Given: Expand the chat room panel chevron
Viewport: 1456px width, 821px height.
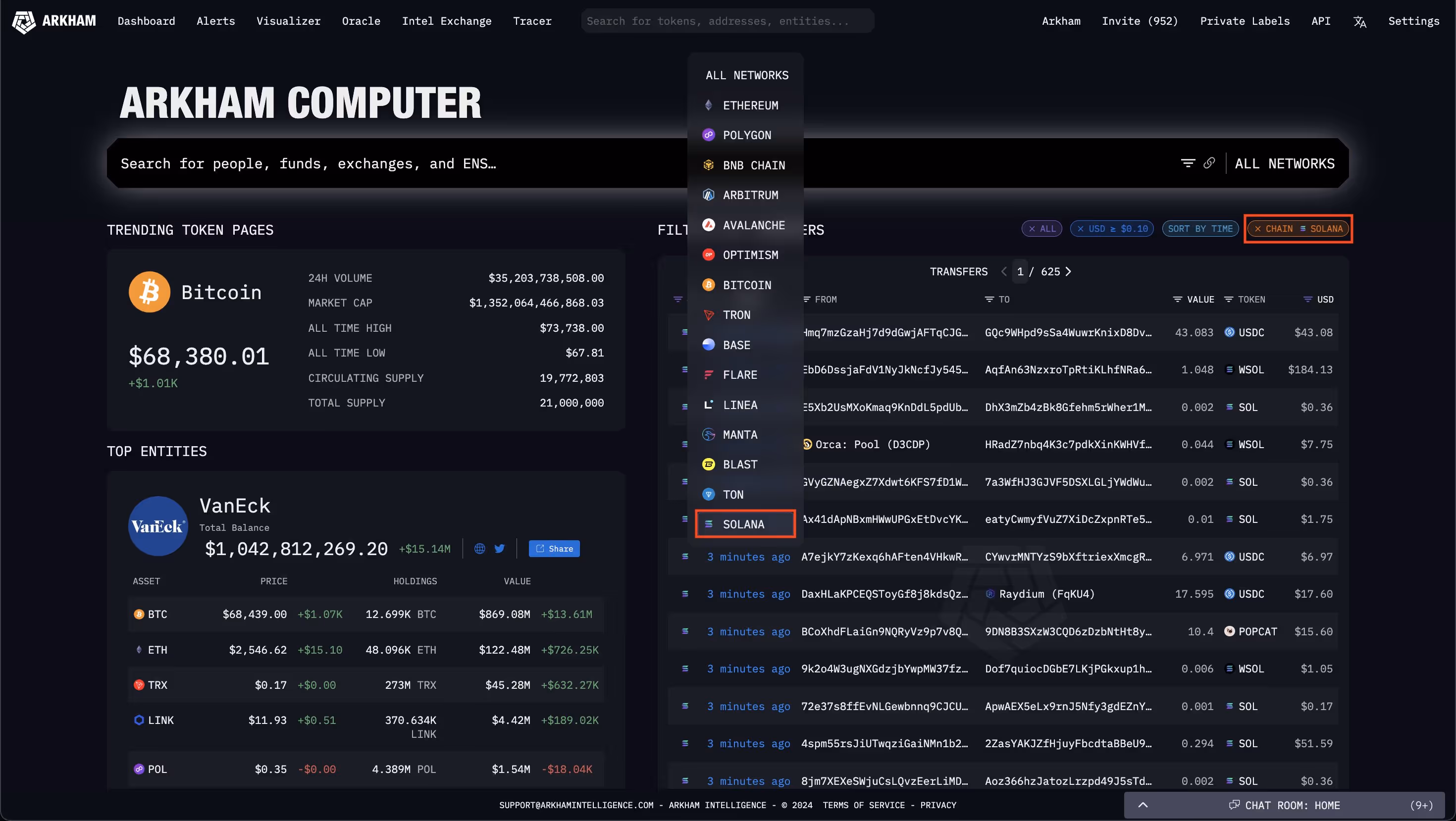Looking at the screenshot, I should tap(1143, 805).
